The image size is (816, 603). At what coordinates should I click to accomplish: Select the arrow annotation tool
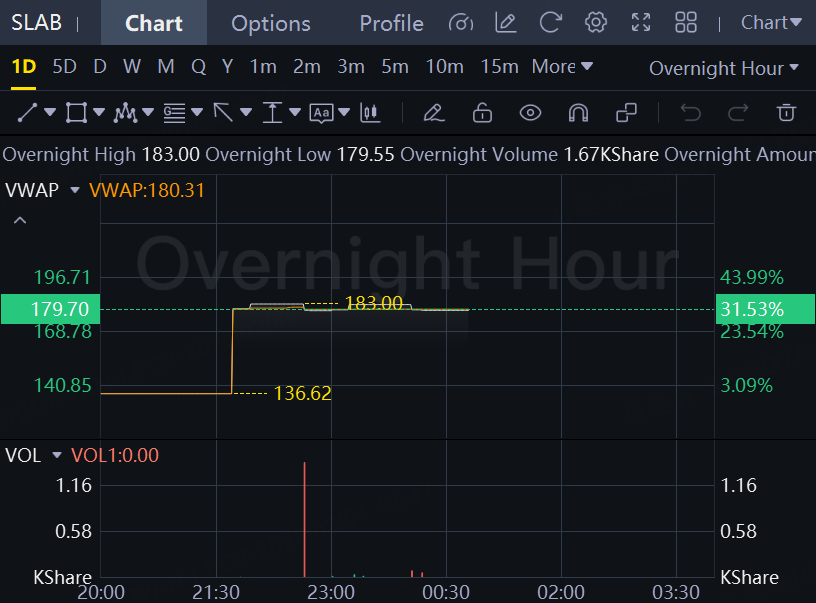pos(223,112)
